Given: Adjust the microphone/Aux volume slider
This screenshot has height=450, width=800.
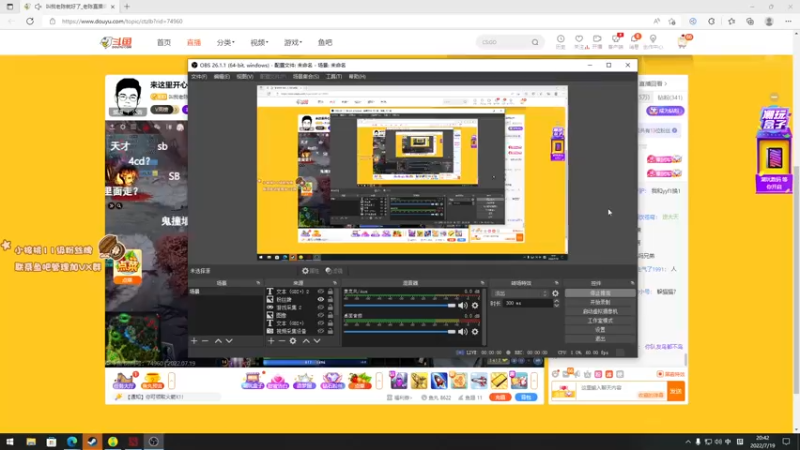Looking at the screenshot, I should click(x=400, y=306).
